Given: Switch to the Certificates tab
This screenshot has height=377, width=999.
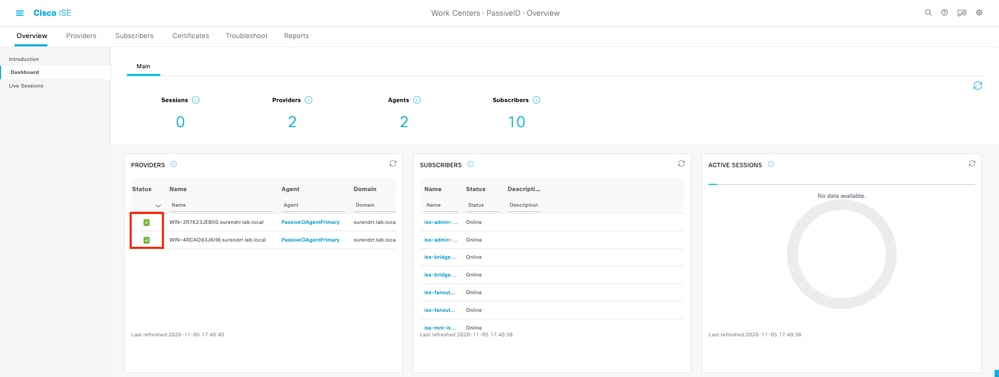Looking at the screenshot, I should click(x=190, y=36).
